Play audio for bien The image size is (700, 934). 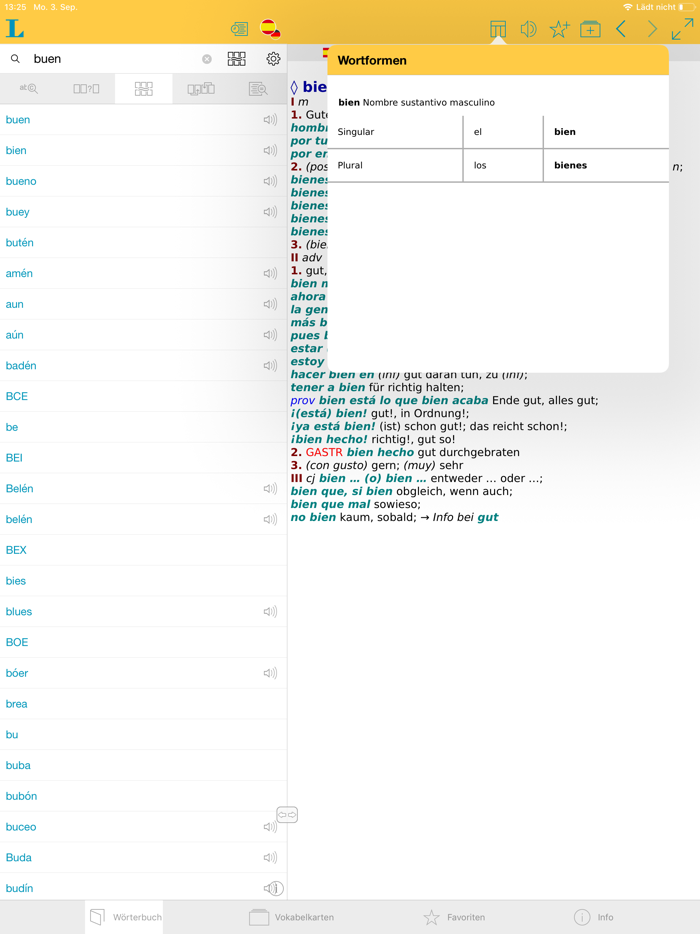[270, 151]
